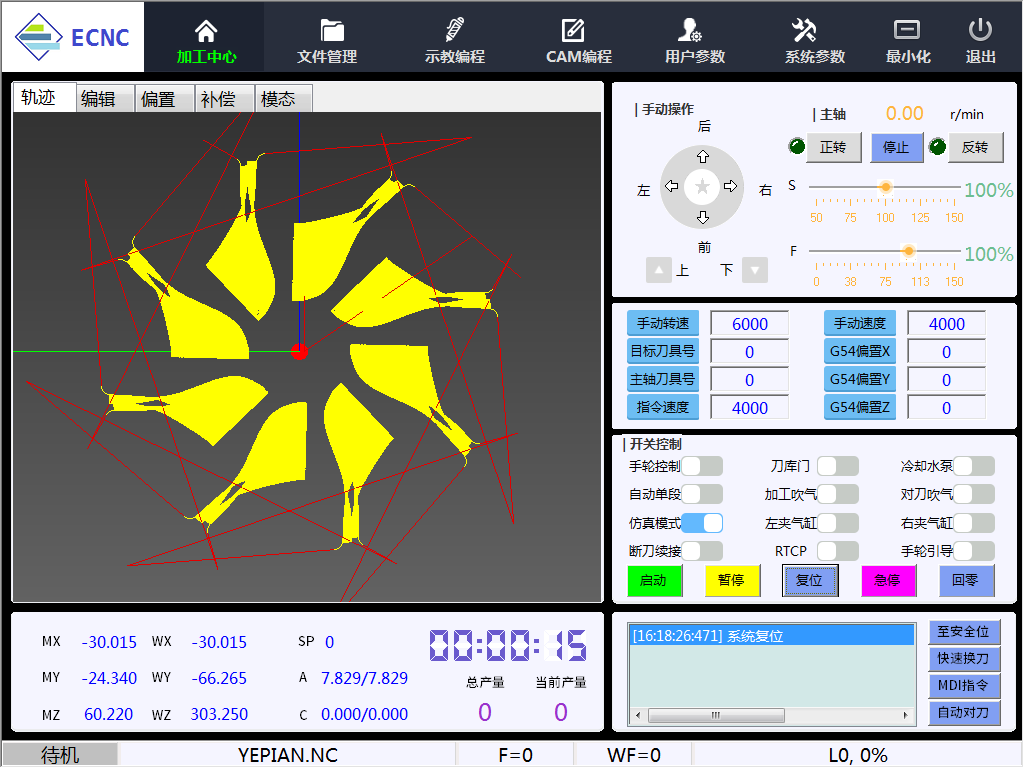Screen dimensions: 1024x768
Task: Click the 复位 reset button
Action: 810,580
